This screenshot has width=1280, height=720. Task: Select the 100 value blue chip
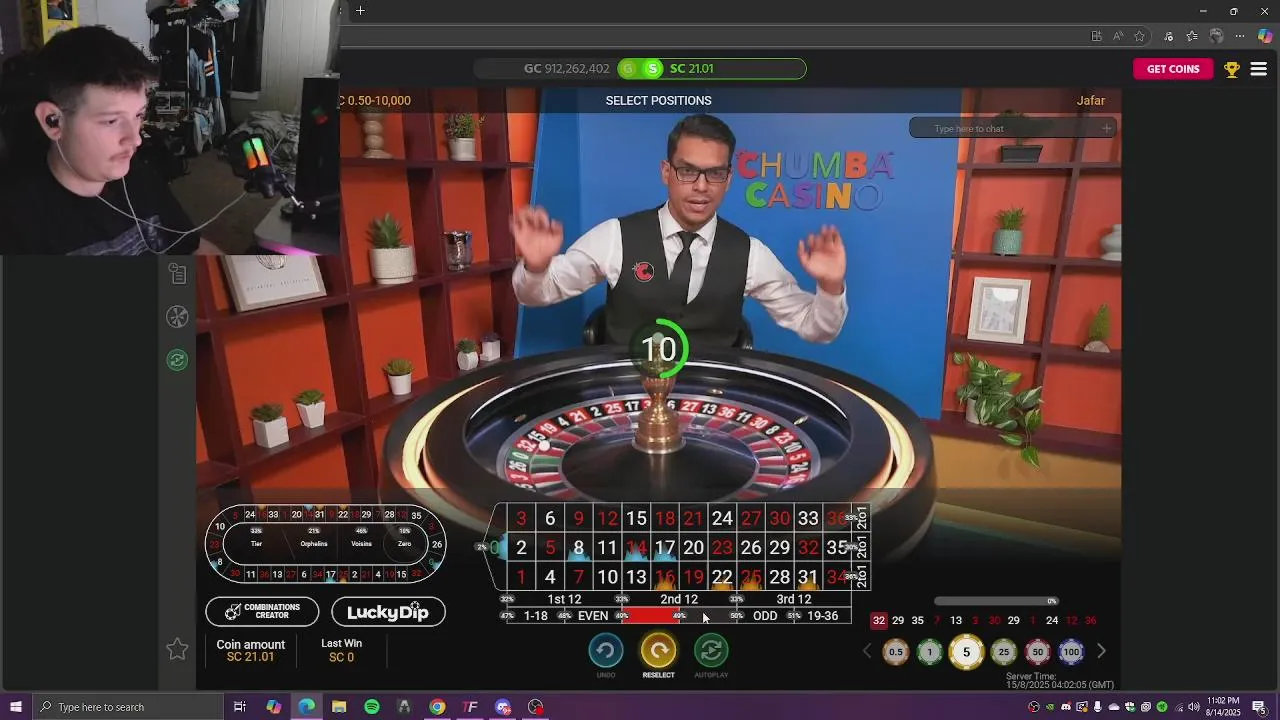[x=1072, y=652]
